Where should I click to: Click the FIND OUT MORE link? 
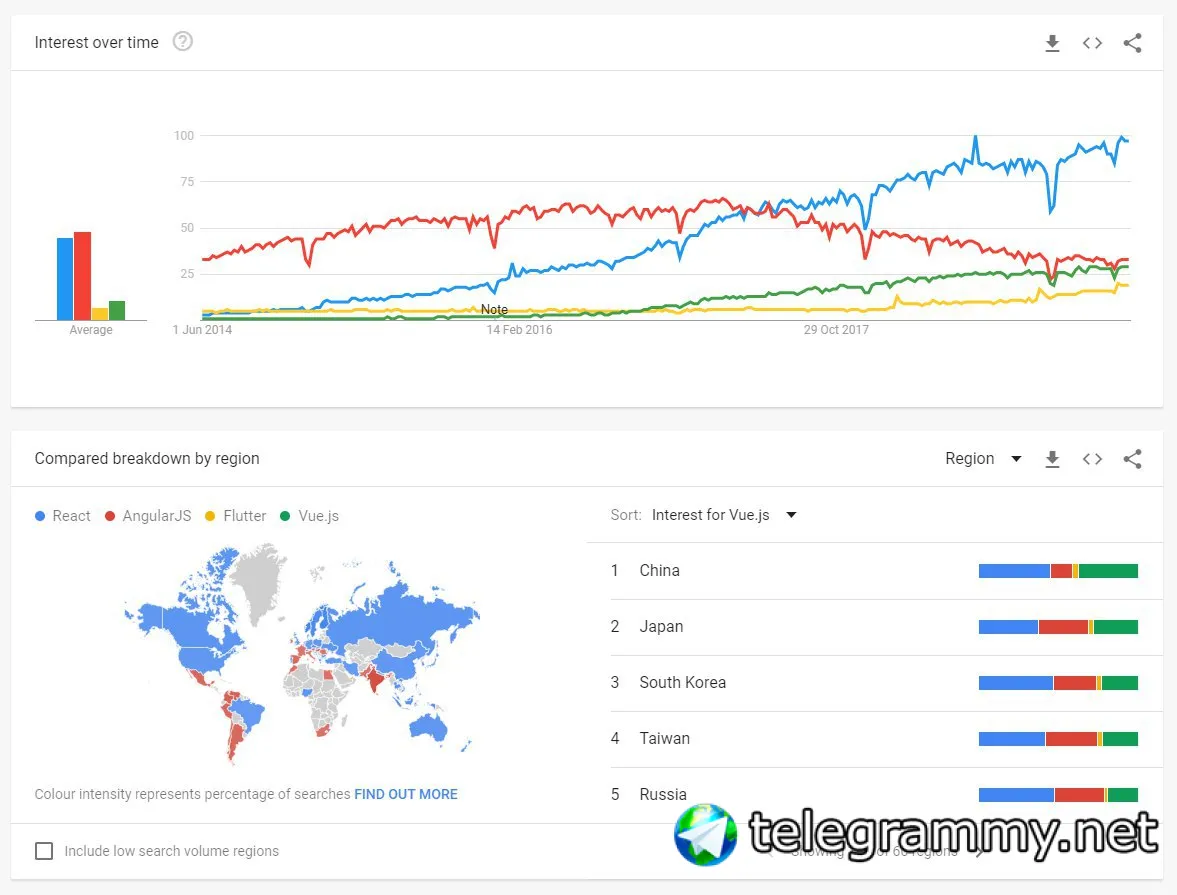(406, 794)
